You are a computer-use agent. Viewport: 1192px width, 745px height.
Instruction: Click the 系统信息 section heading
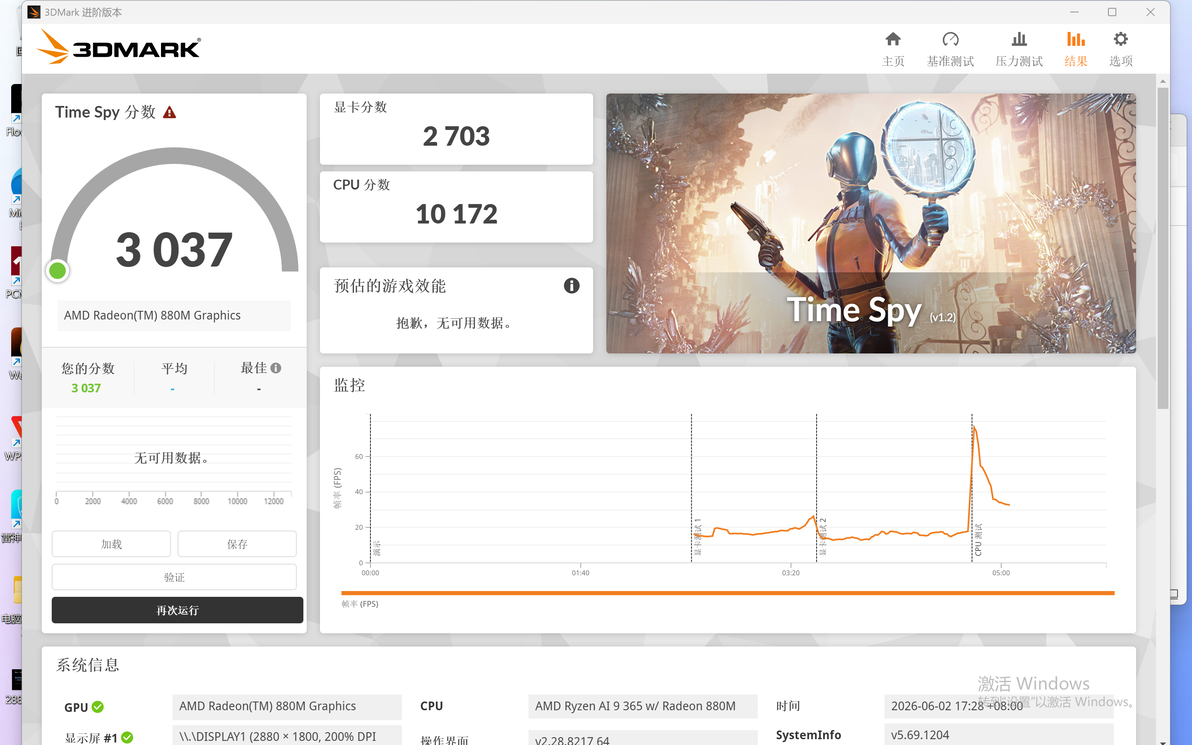tap(87, 665)
